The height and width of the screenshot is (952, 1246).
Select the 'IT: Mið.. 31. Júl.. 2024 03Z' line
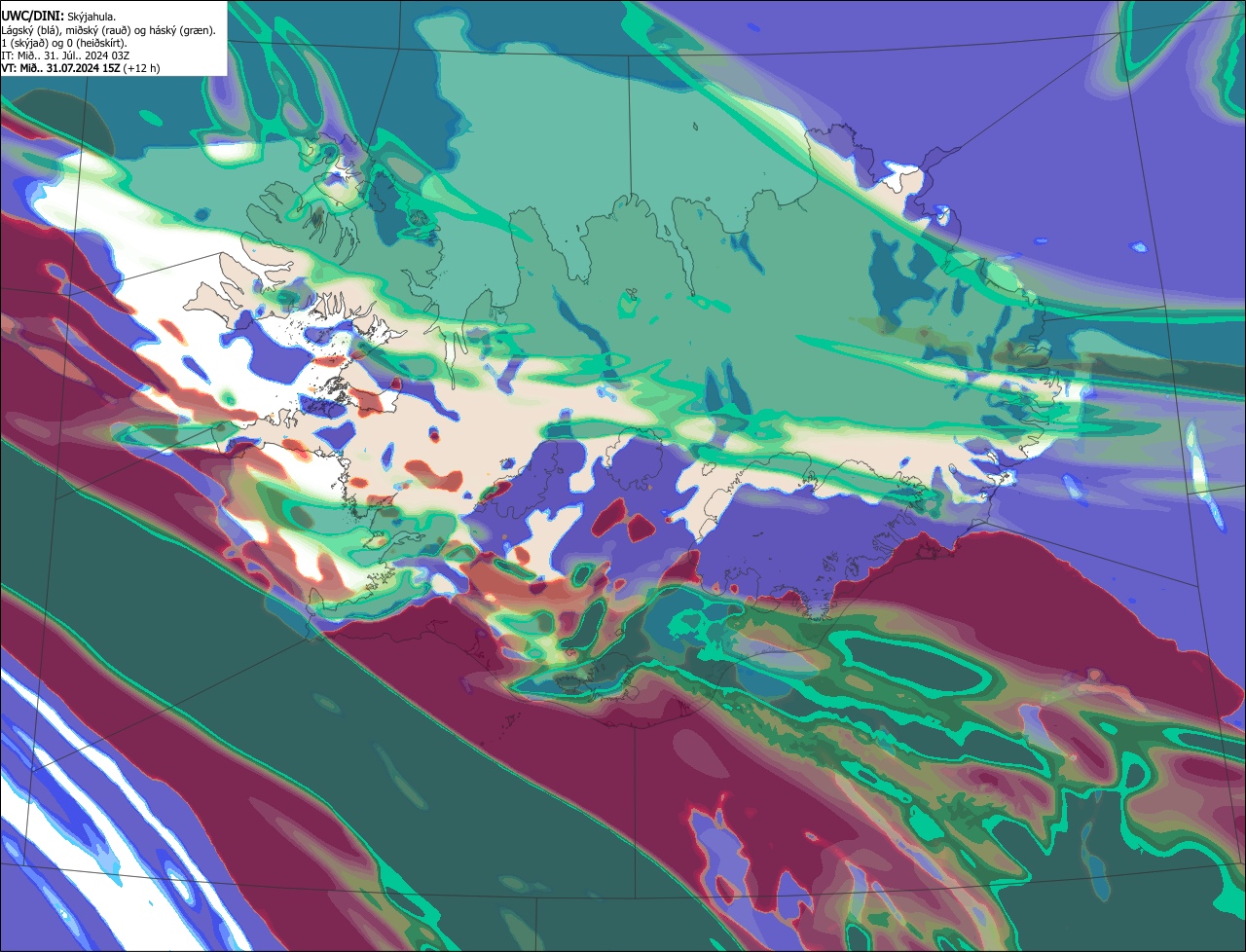point(66,55)
